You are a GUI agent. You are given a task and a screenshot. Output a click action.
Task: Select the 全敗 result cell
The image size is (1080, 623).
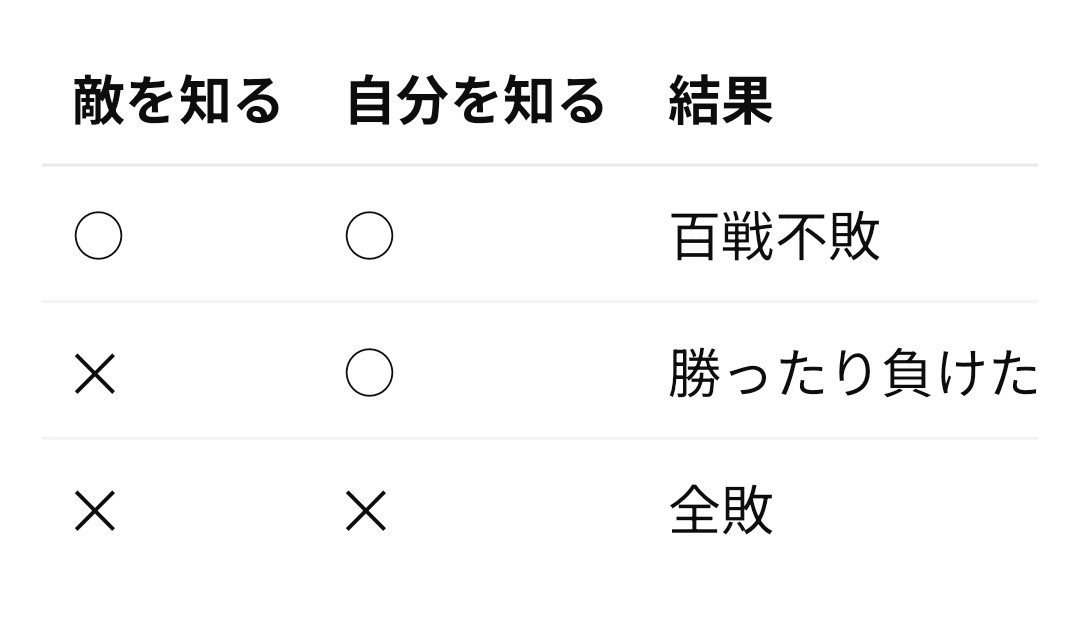coord(721,511)
